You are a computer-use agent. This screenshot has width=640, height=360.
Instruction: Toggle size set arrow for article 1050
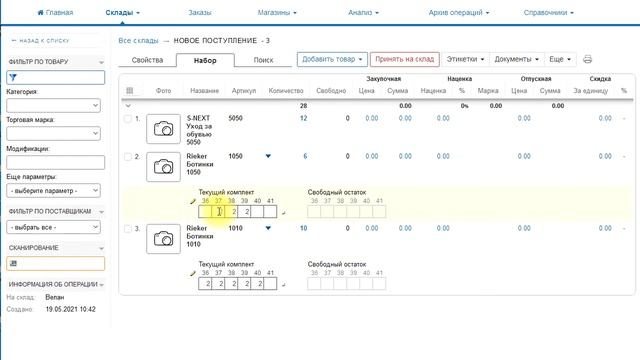(268, 156)
